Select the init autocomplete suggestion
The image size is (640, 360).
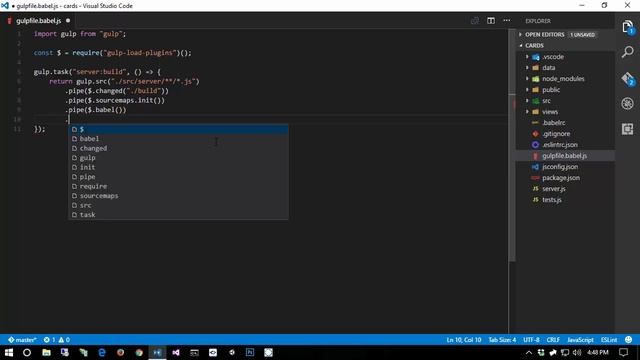[x=178, y=167]
